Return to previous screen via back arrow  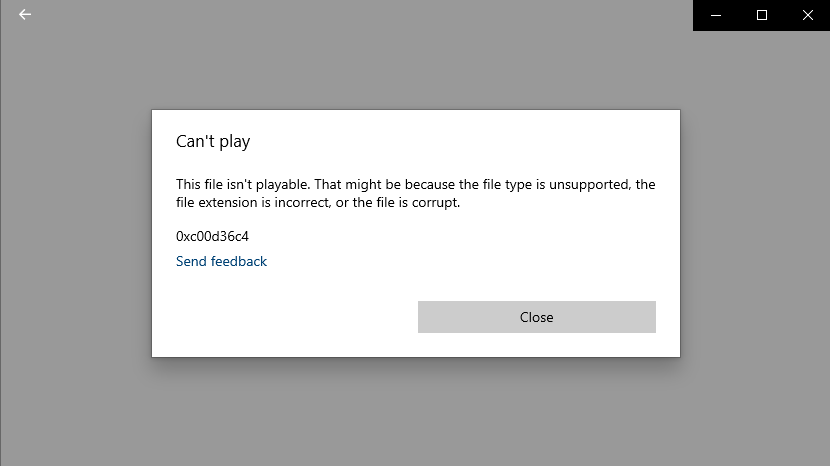pos(25,14)
